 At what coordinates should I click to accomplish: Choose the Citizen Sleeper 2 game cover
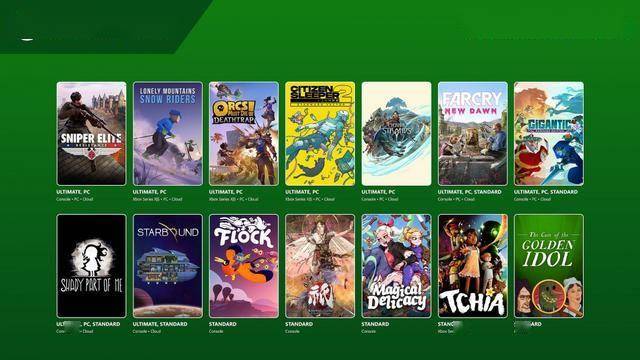tap(320, 133)
